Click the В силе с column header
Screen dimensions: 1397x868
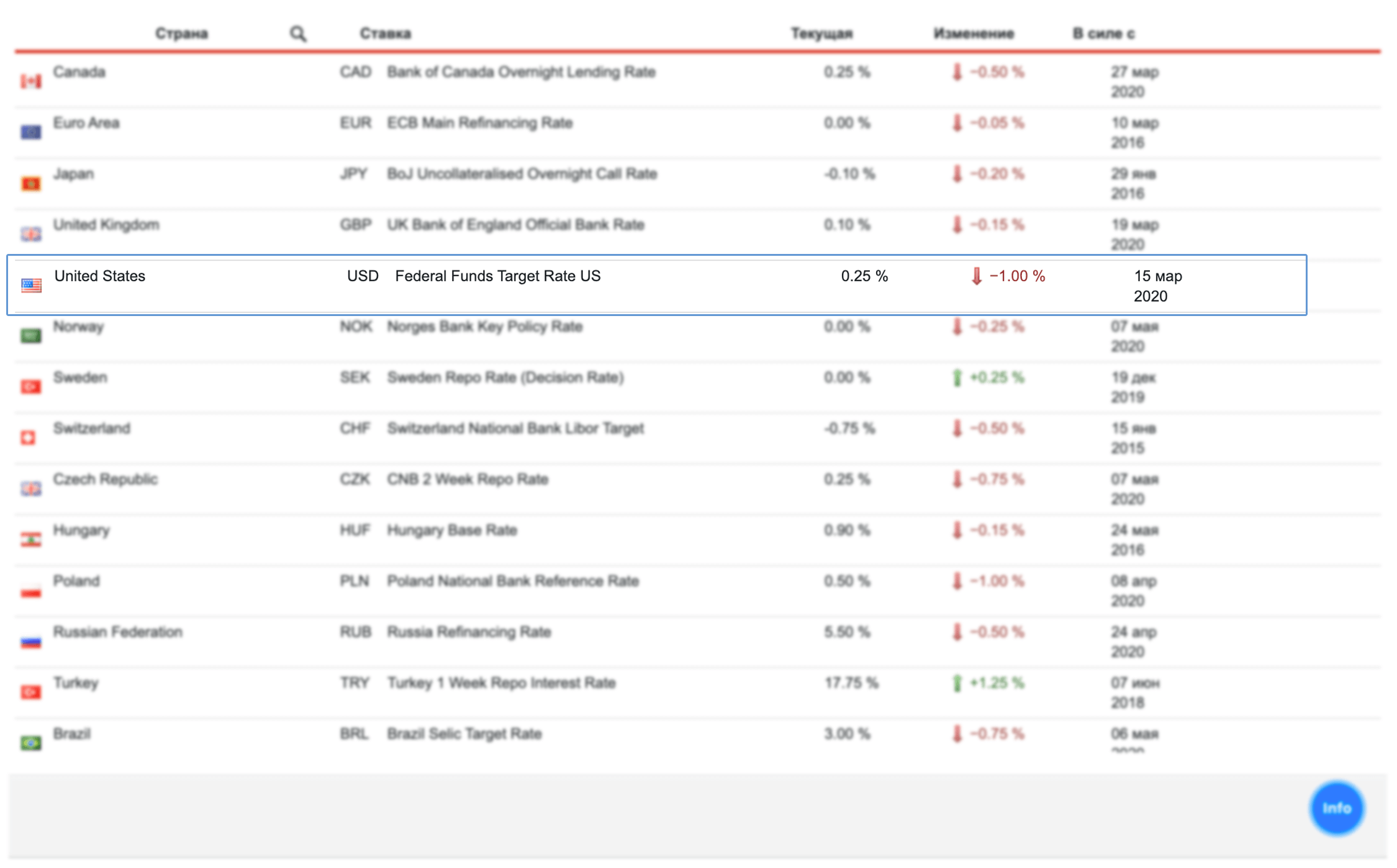[1103, 34]
